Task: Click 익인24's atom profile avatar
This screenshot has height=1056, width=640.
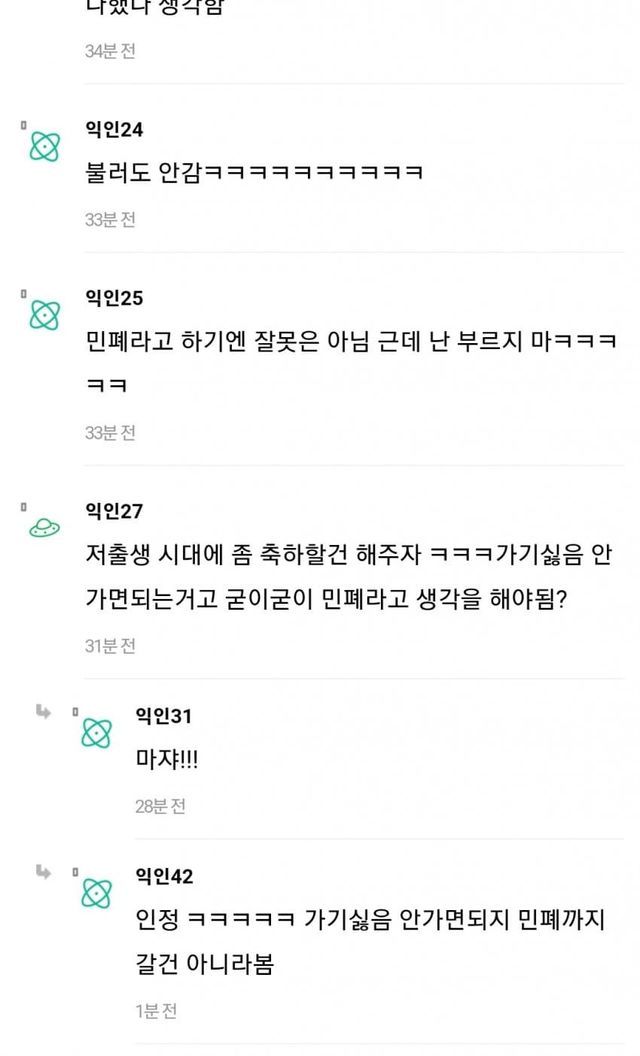Action: coord(45,148)
